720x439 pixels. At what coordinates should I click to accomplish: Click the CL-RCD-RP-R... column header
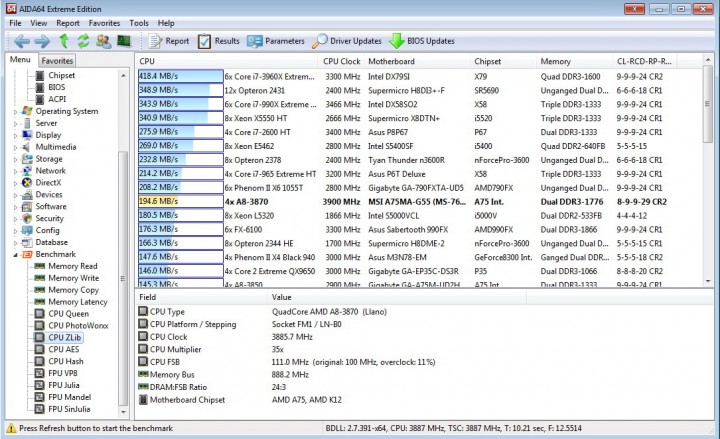coord(644,61)
